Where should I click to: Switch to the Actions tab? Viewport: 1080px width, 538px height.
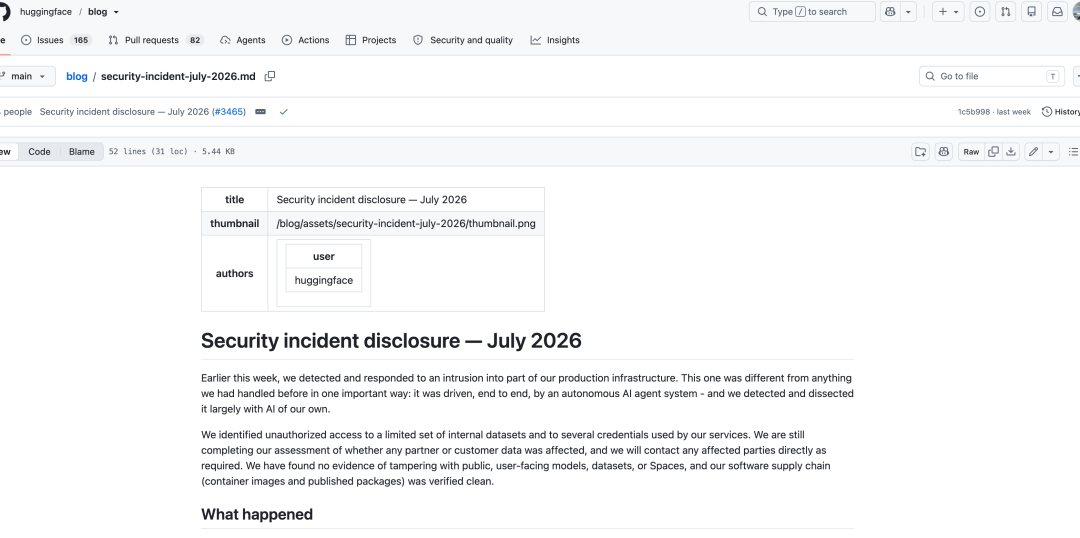pos(305,40)
